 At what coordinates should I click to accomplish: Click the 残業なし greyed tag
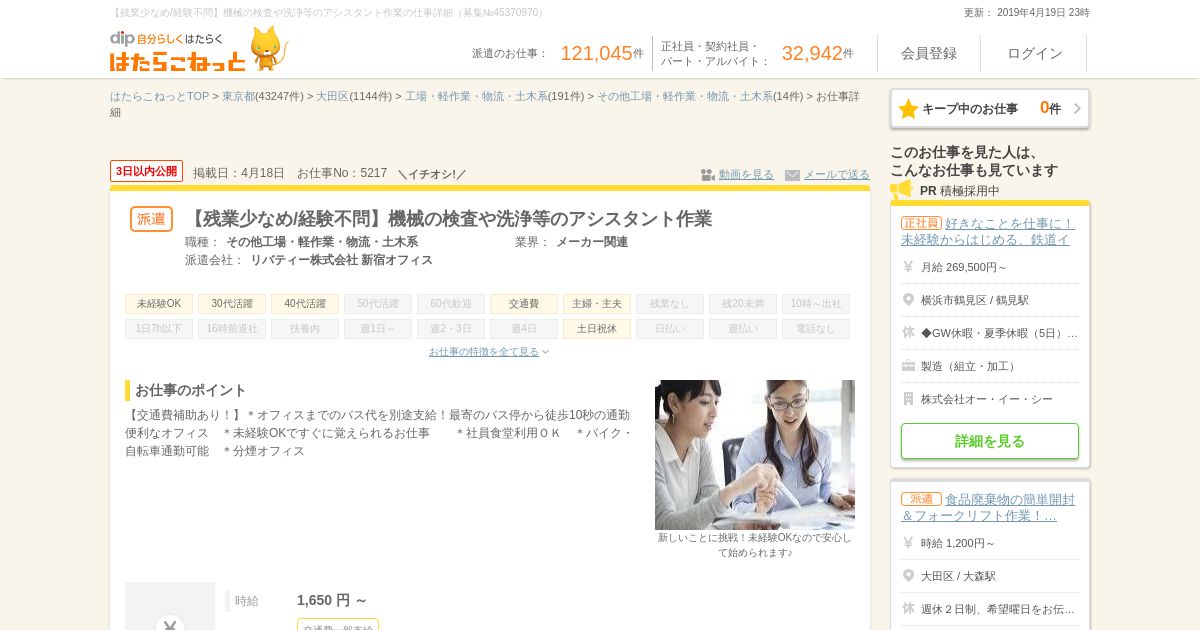pyautogui.click(x=670, y=304)
